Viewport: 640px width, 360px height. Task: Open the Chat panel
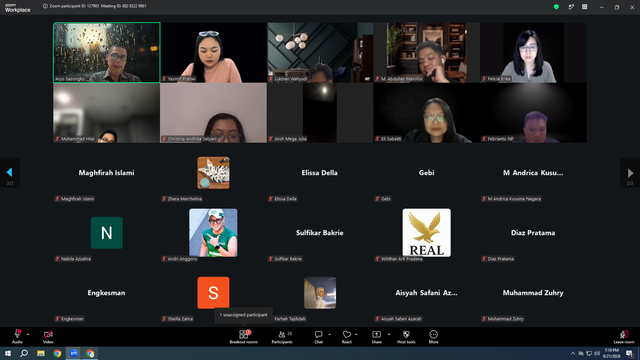click(318, 337)
